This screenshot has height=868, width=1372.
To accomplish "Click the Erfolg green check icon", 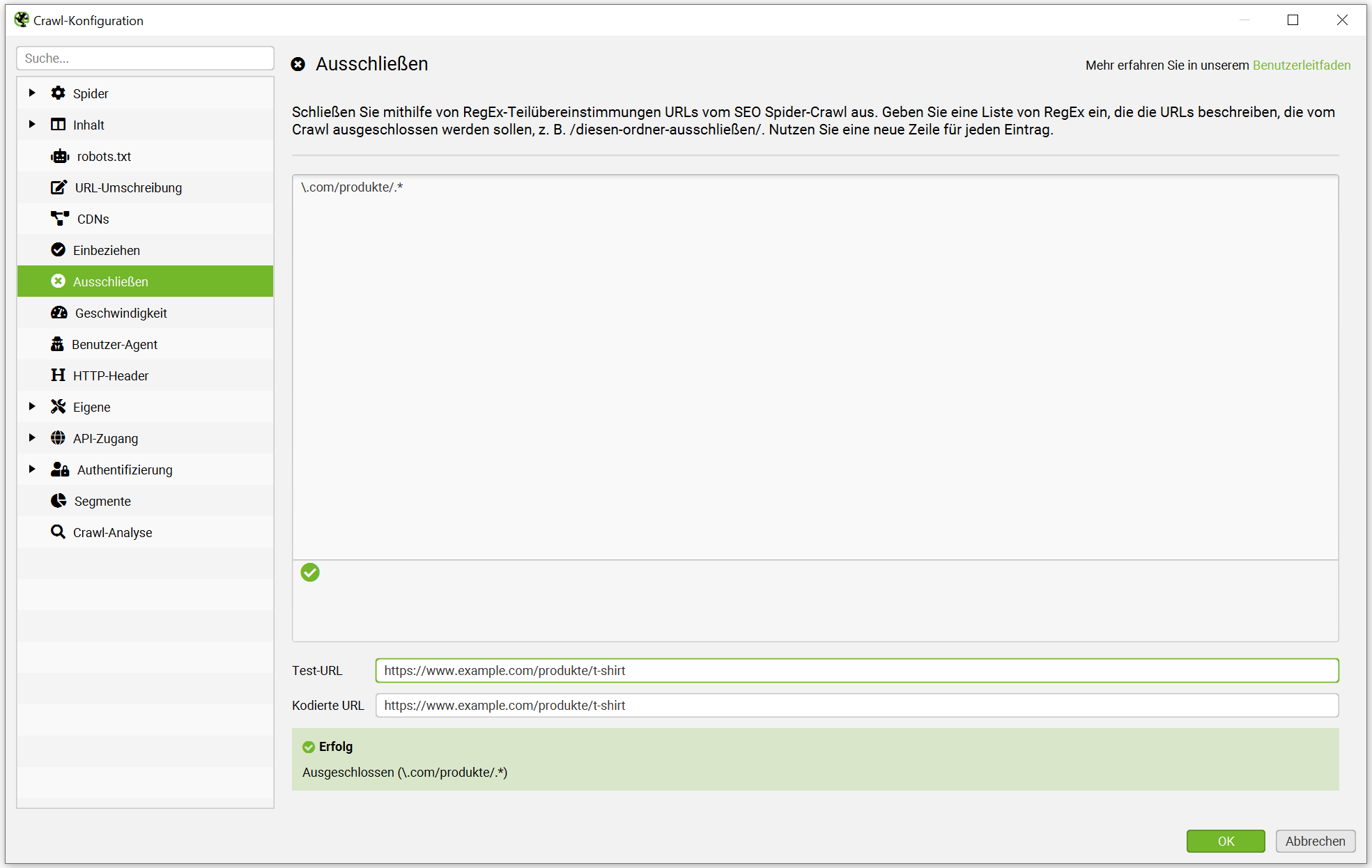I will [309, 747].
